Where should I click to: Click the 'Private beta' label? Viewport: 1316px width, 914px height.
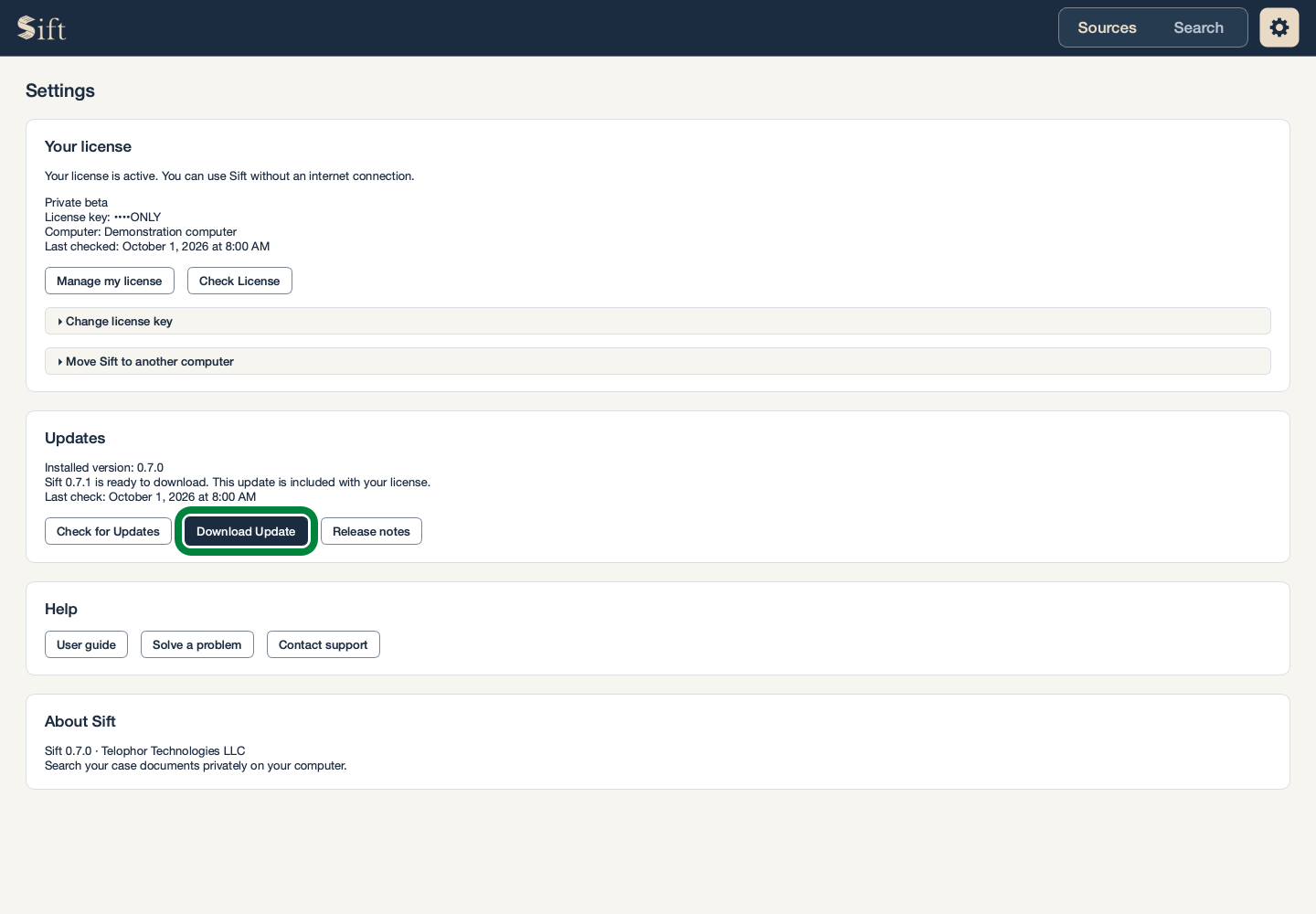coord(76,202)
